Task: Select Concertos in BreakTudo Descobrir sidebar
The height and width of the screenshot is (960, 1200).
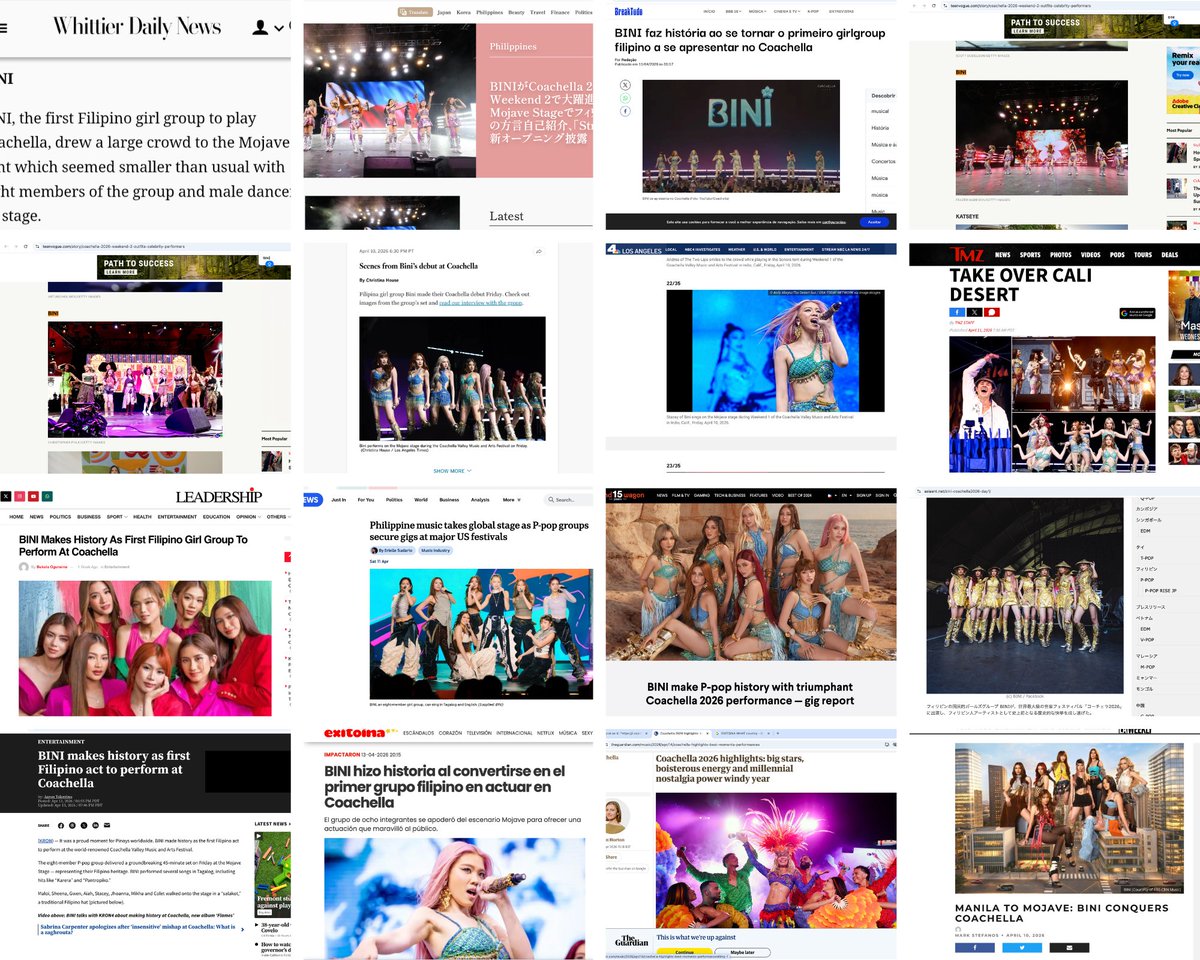Action: [x=883, y=161]
